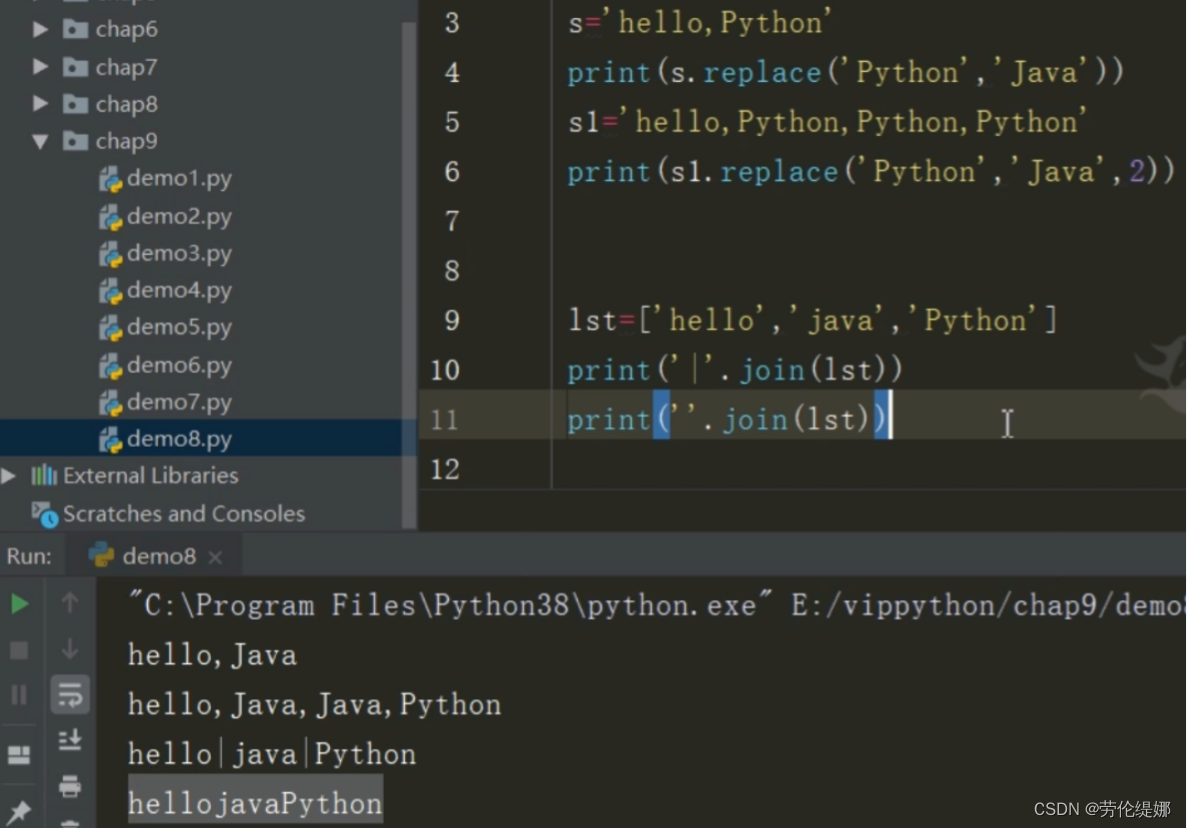Select demo8.py in the project tree
This screenshot has width=1187, height=828.
point(179,439)
